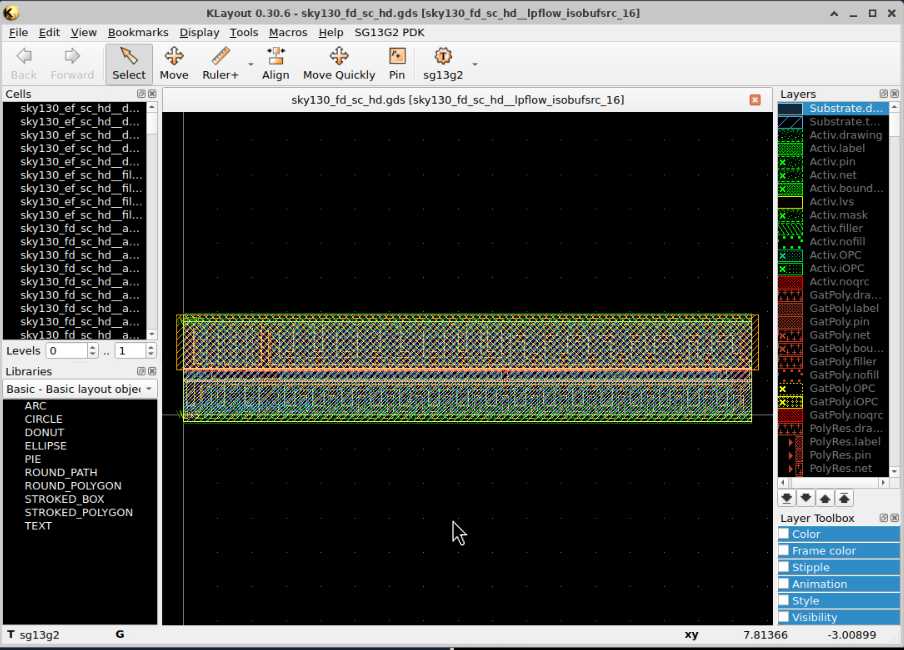Open the Macros menu
This screenshot has height=650, width=904.
coord(288,32)
